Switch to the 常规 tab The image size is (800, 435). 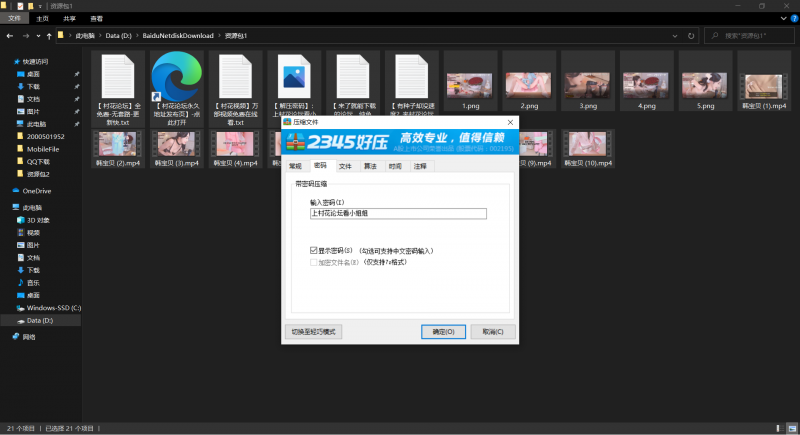coord(295,166)
